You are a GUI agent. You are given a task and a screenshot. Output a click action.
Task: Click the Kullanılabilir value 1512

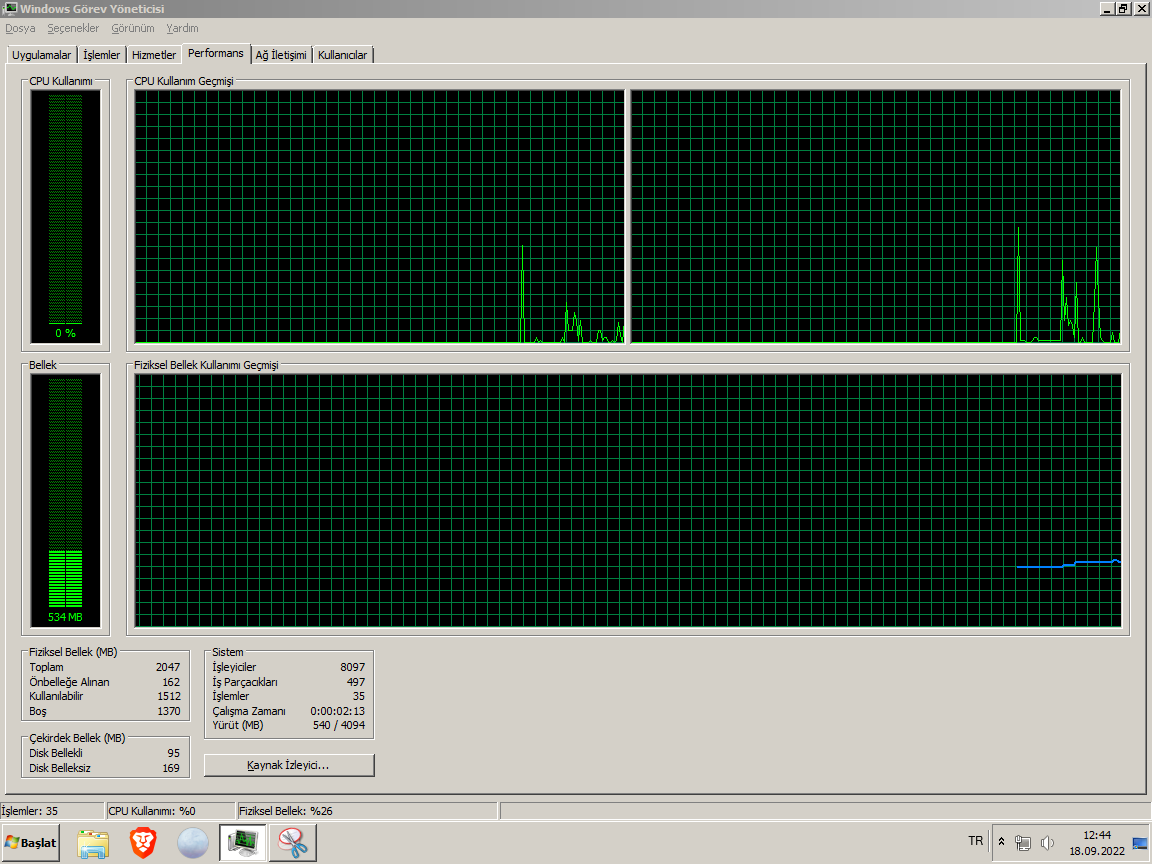(168, 696)
